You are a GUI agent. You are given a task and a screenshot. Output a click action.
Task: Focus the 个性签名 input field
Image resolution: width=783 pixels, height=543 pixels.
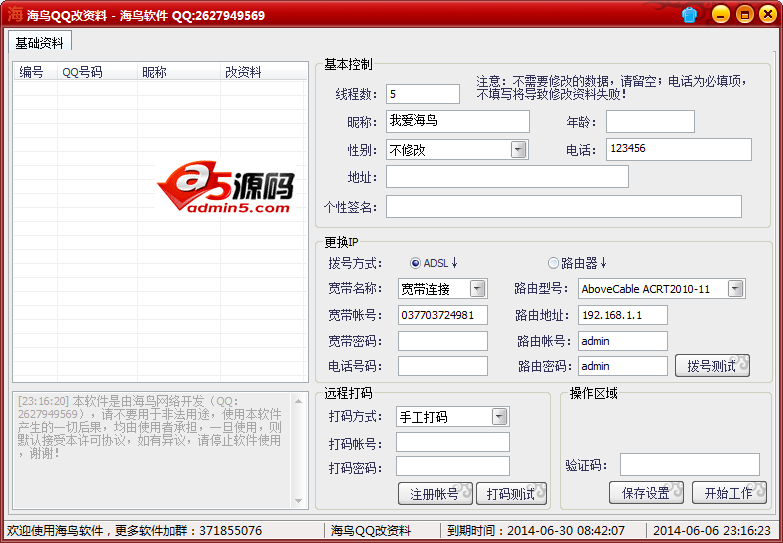point(564,206)
